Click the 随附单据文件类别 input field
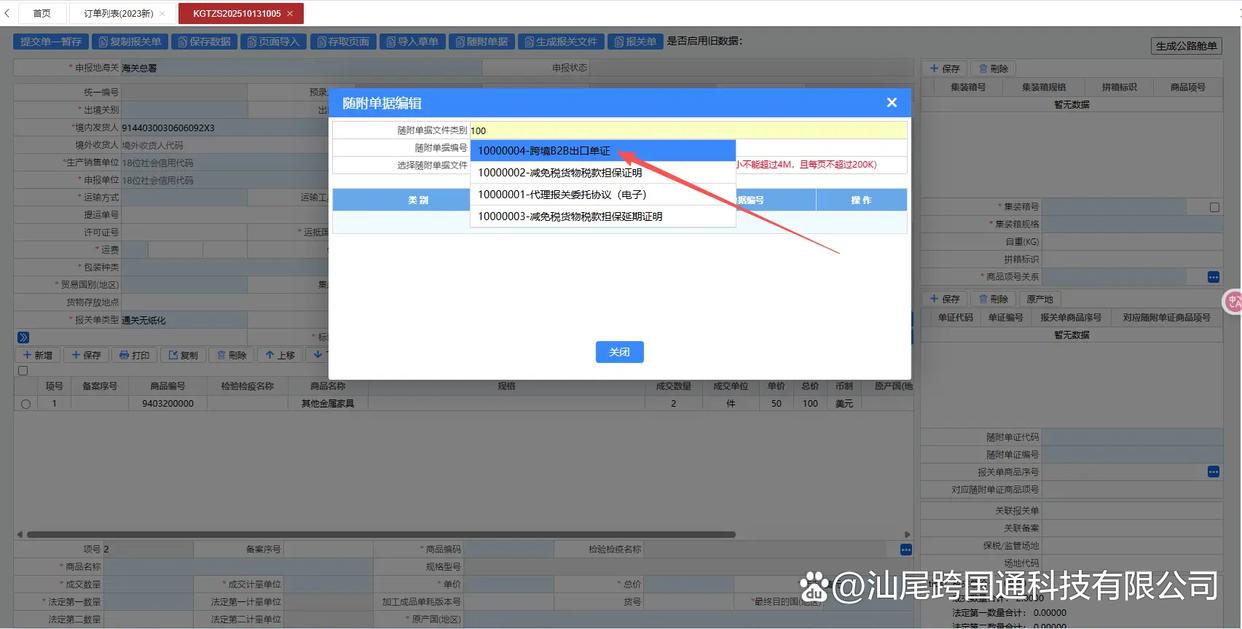Viewport: 1242px width, 629px height. click(687, 130)
